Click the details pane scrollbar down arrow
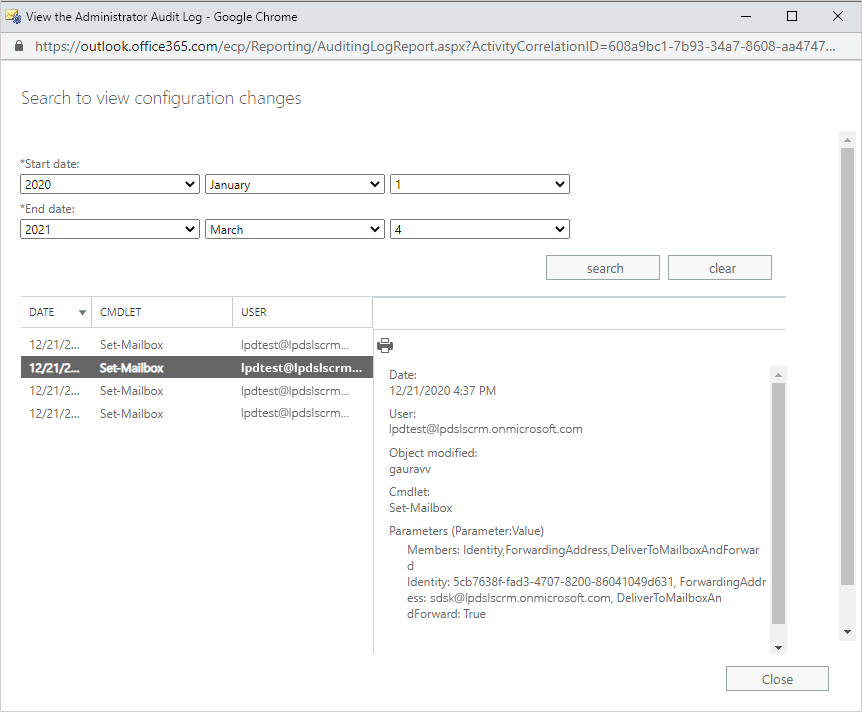The image size is (862, 712). [778, 648]
